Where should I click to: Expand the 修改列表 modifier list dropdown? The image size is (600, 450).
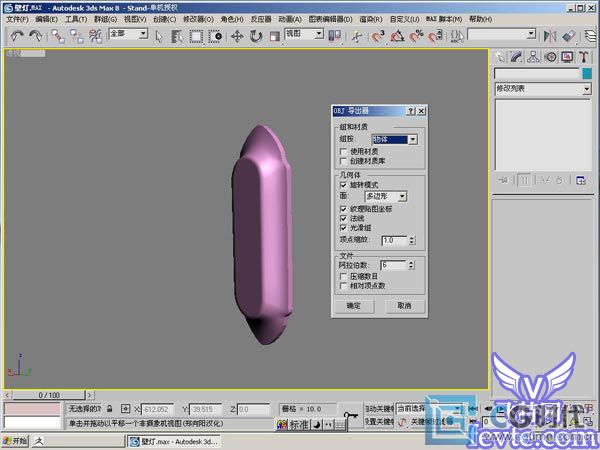point(543,89)
